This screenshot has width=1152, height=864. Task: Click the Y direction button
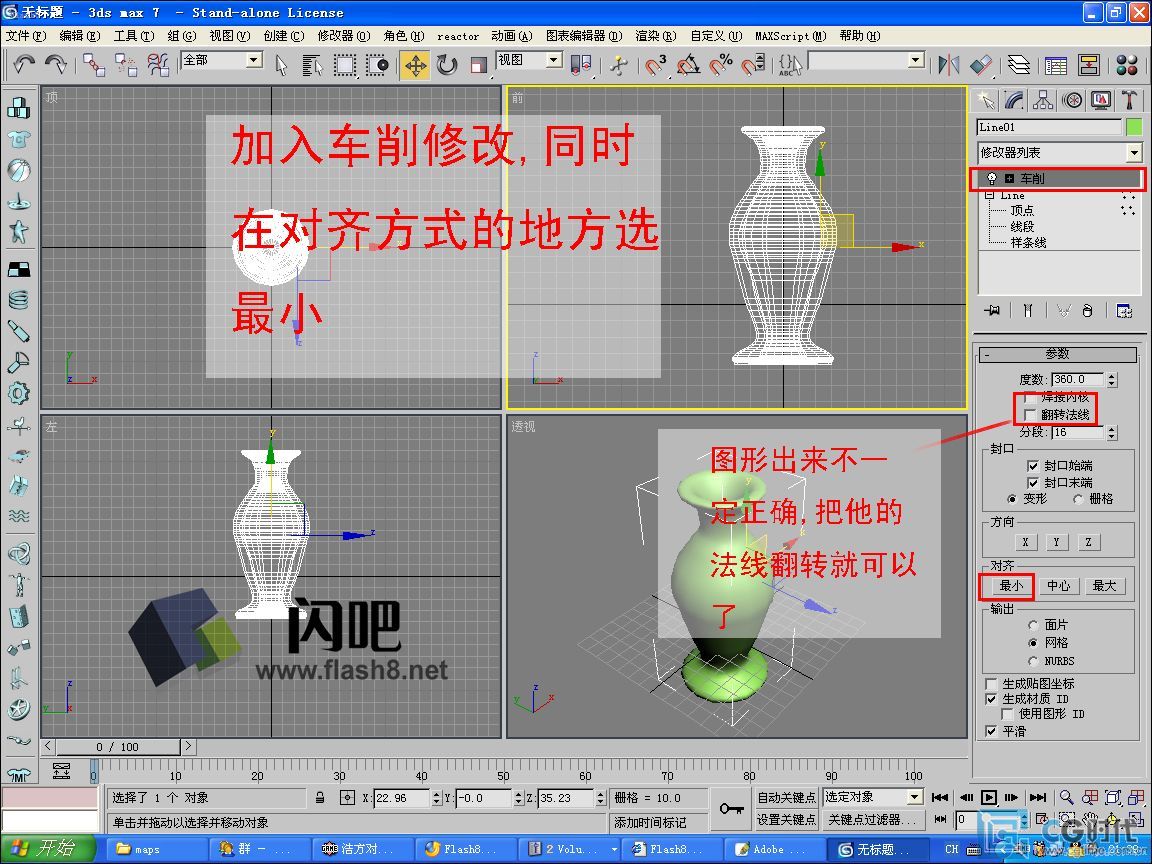1056,542
